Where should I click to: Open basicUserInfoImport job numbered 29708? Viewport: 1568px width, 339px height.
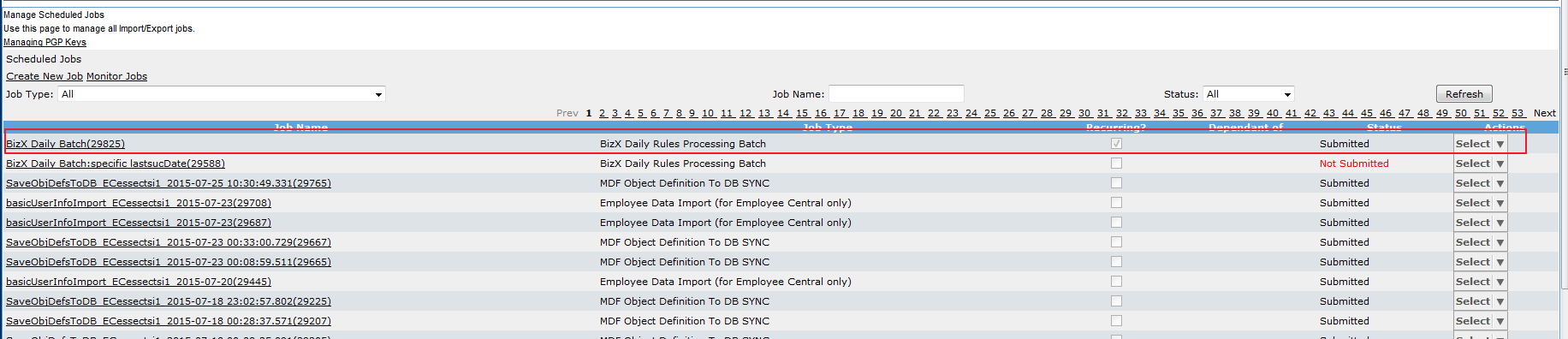(139, 203)
